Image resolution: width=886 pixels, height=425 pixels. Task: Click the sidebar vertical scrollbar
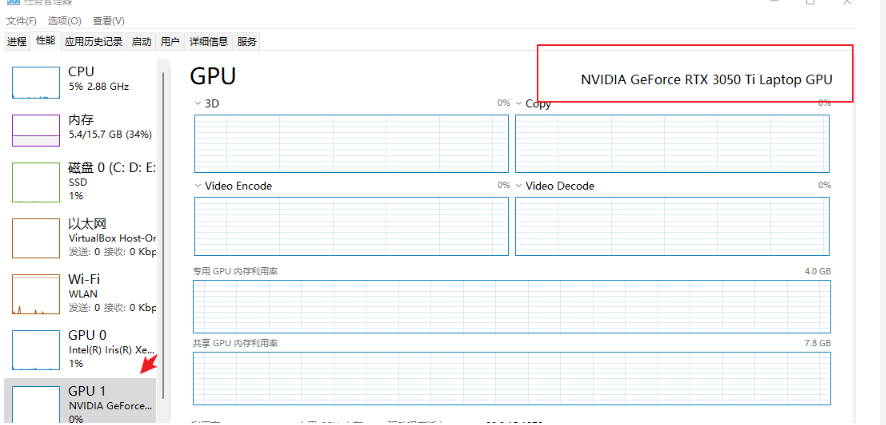point(163,235)
